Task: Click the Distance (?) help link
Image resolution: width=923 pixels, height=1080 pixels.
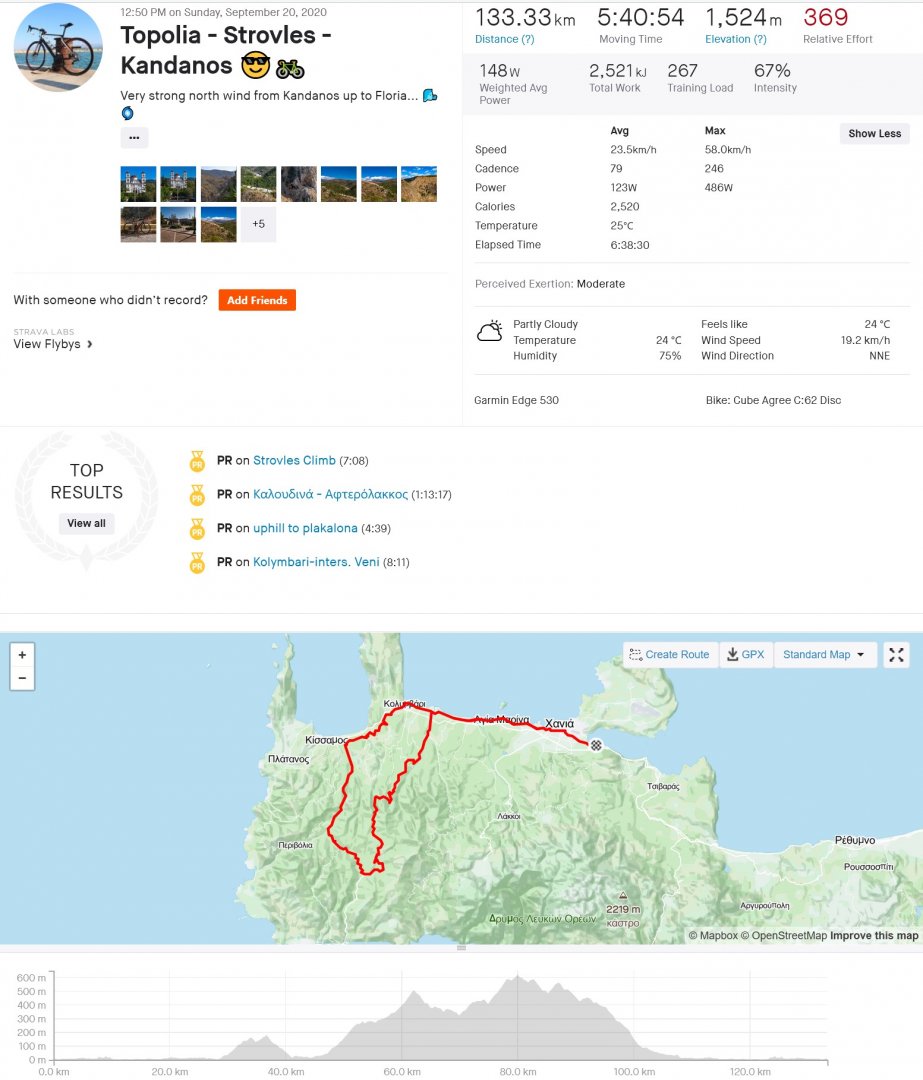Action: (504, 39)
